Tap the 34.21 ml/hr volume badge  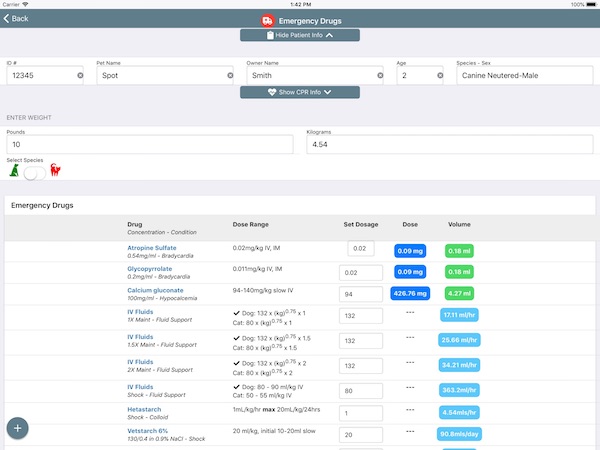[x=459, y=365]
